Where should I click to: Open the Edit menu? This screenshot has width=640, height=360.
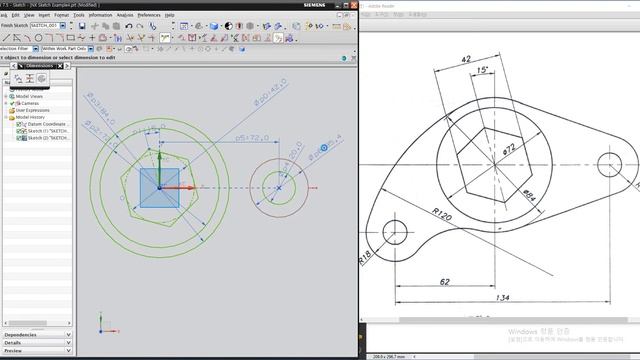pyautogui.click(x=16, y=15)
